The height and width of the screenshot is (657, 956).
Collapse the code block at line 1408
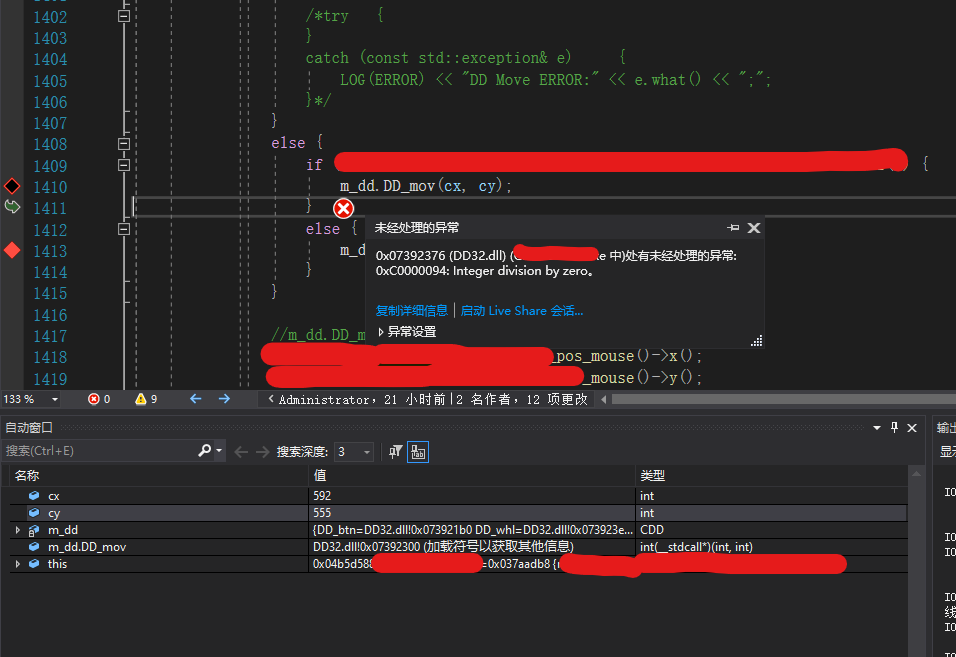click(x=123, y=143)
